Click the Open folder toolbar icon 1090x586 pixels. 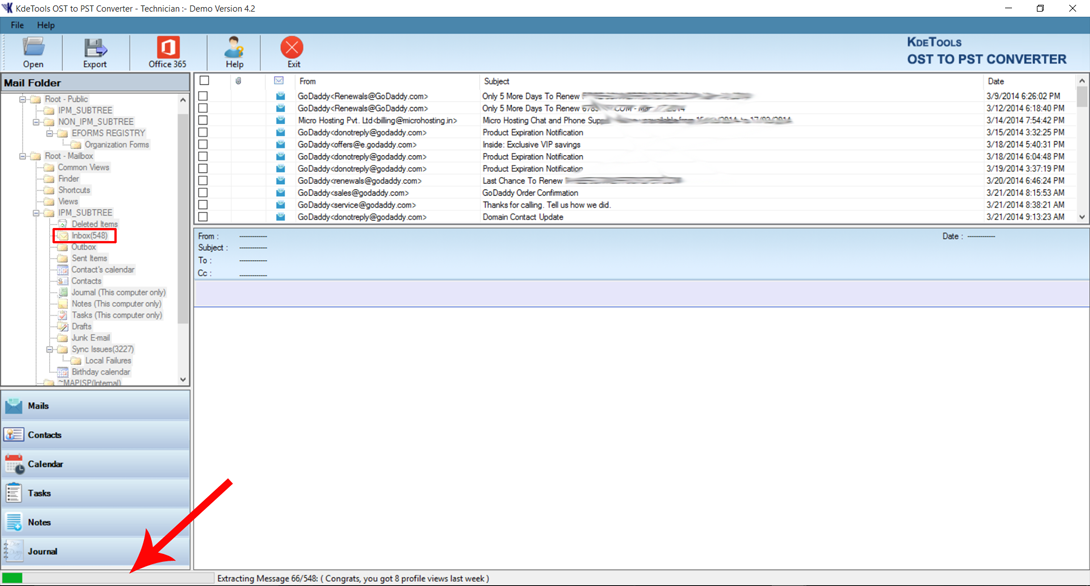[33, 52]
